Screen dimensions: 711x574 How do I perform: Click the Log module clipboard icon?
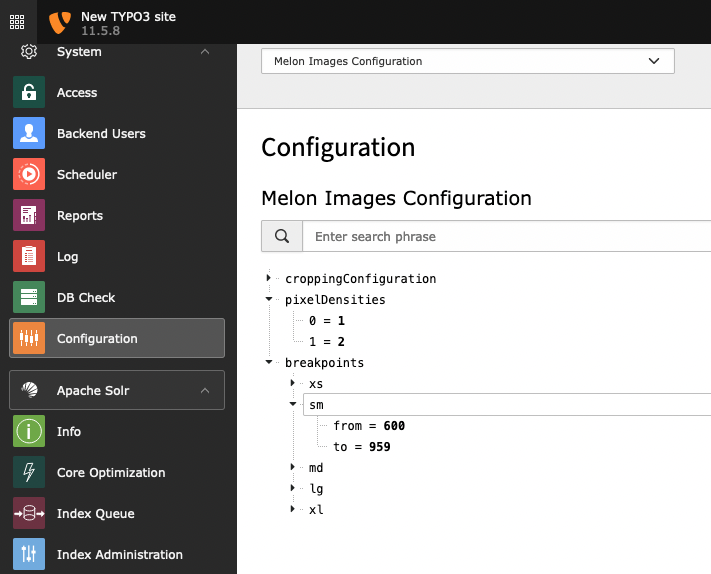(x=29, y=257)
